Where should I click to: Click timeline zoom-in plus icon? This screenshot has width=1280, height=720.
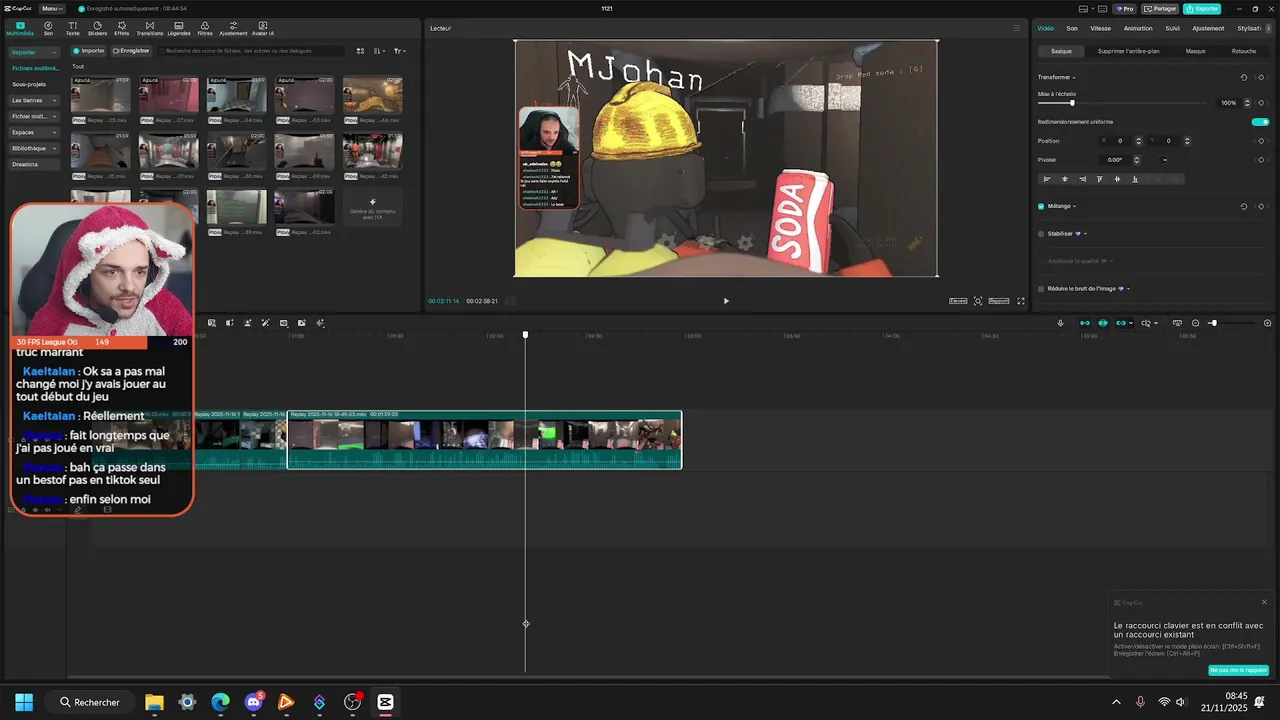click(1268, 323)
